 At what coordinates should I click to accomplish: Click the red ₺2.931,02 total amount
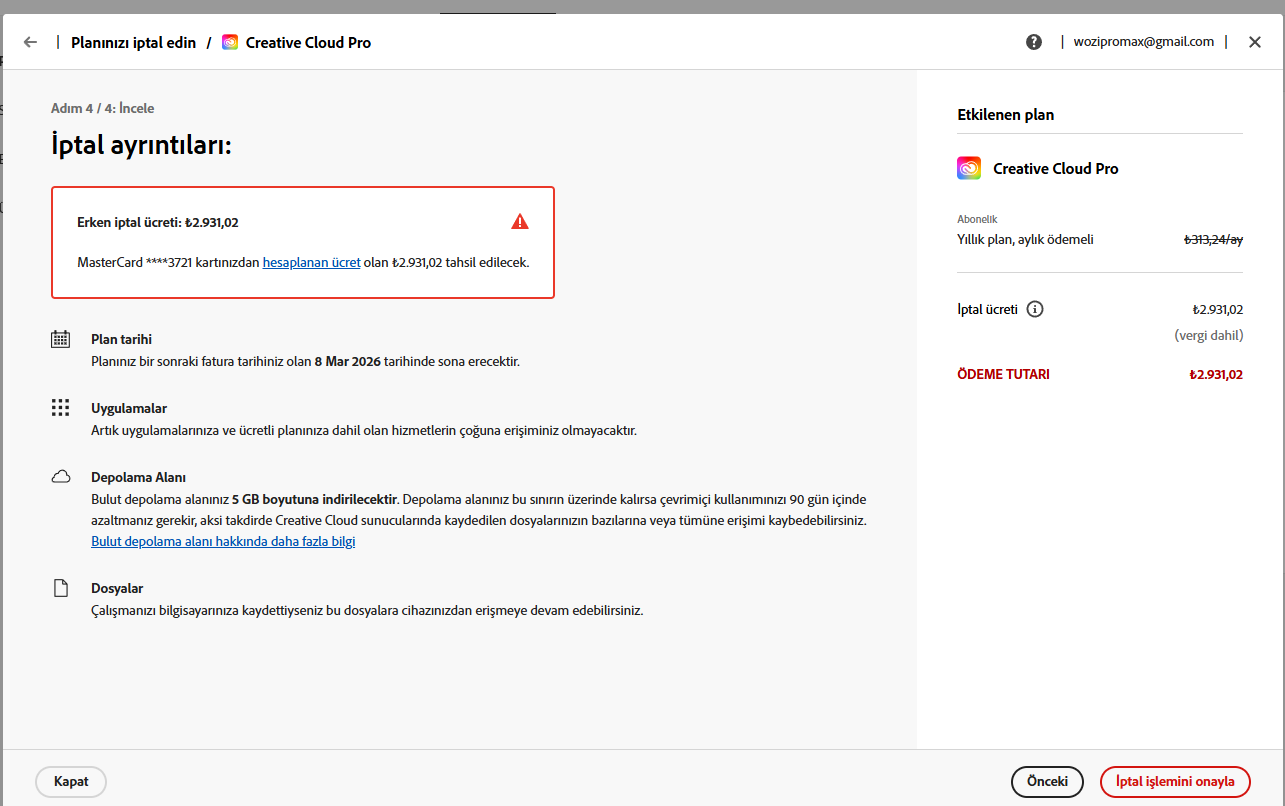1216,375
